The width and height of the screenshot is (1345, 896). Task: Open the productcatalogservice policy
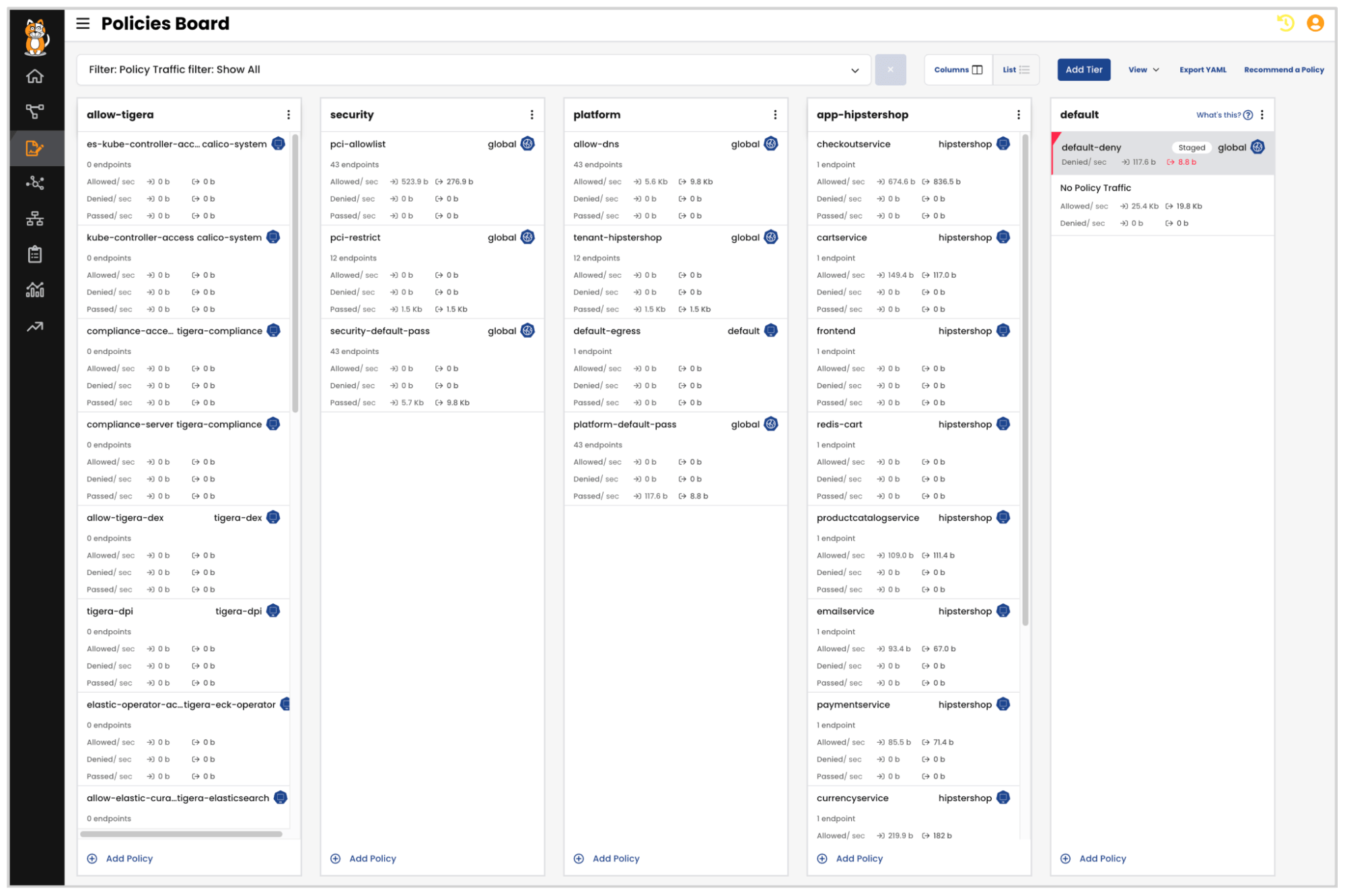click(914, 553)
